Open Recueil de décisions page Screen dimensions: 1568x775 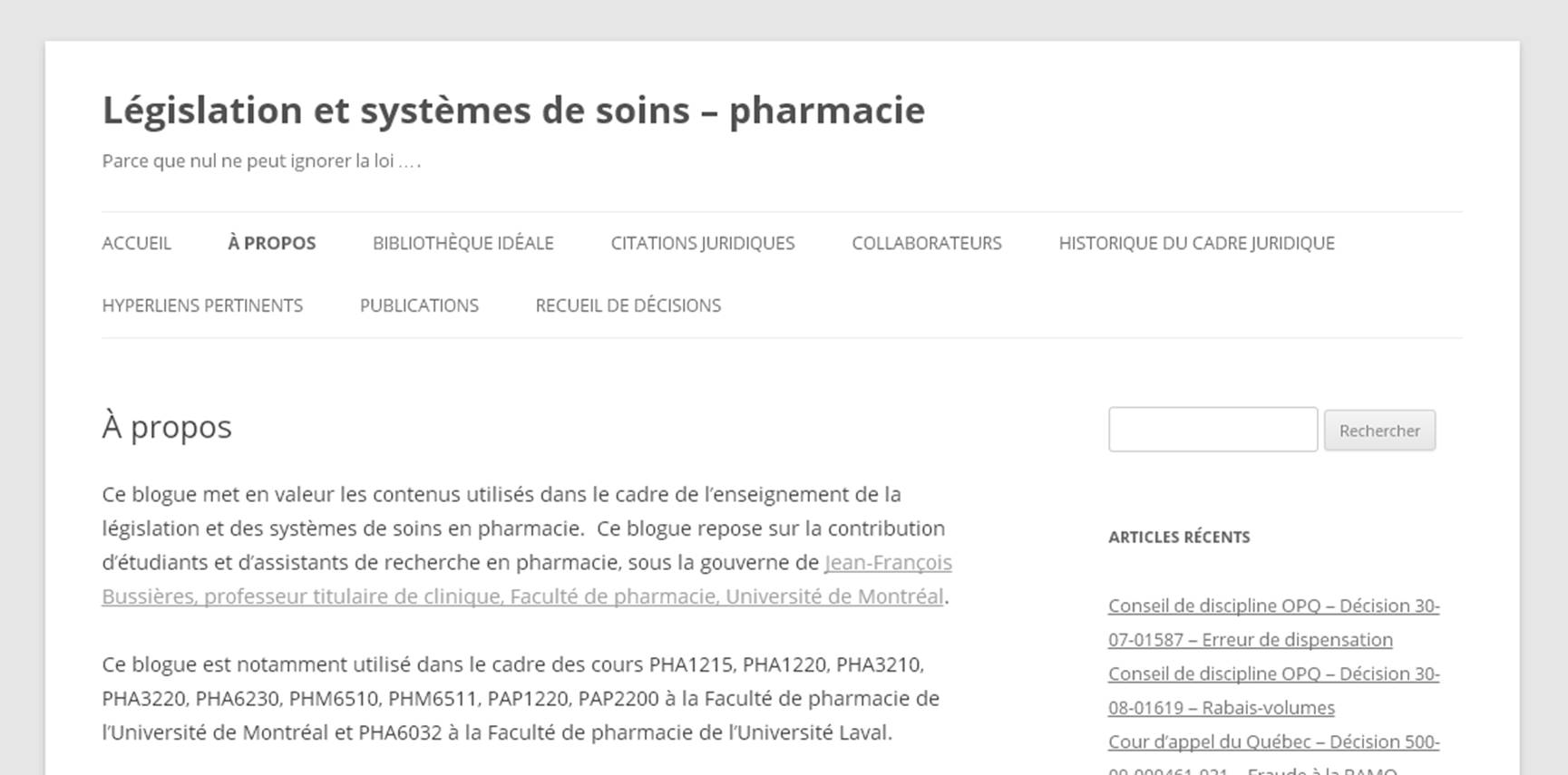(628, 305)
